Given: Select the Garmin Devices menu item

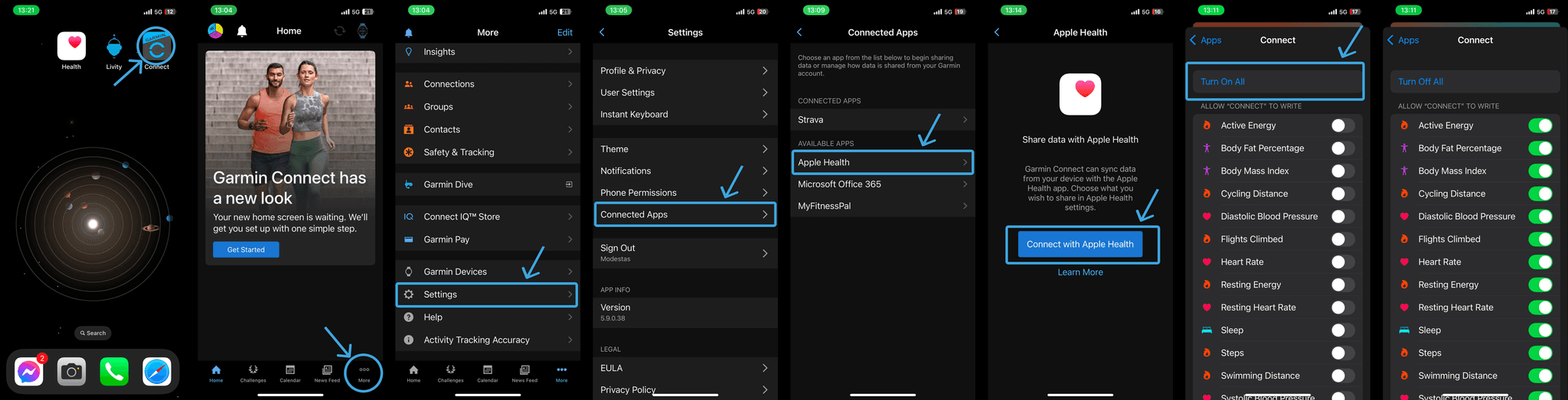Looking at the screenshot, I should (487, 272).
